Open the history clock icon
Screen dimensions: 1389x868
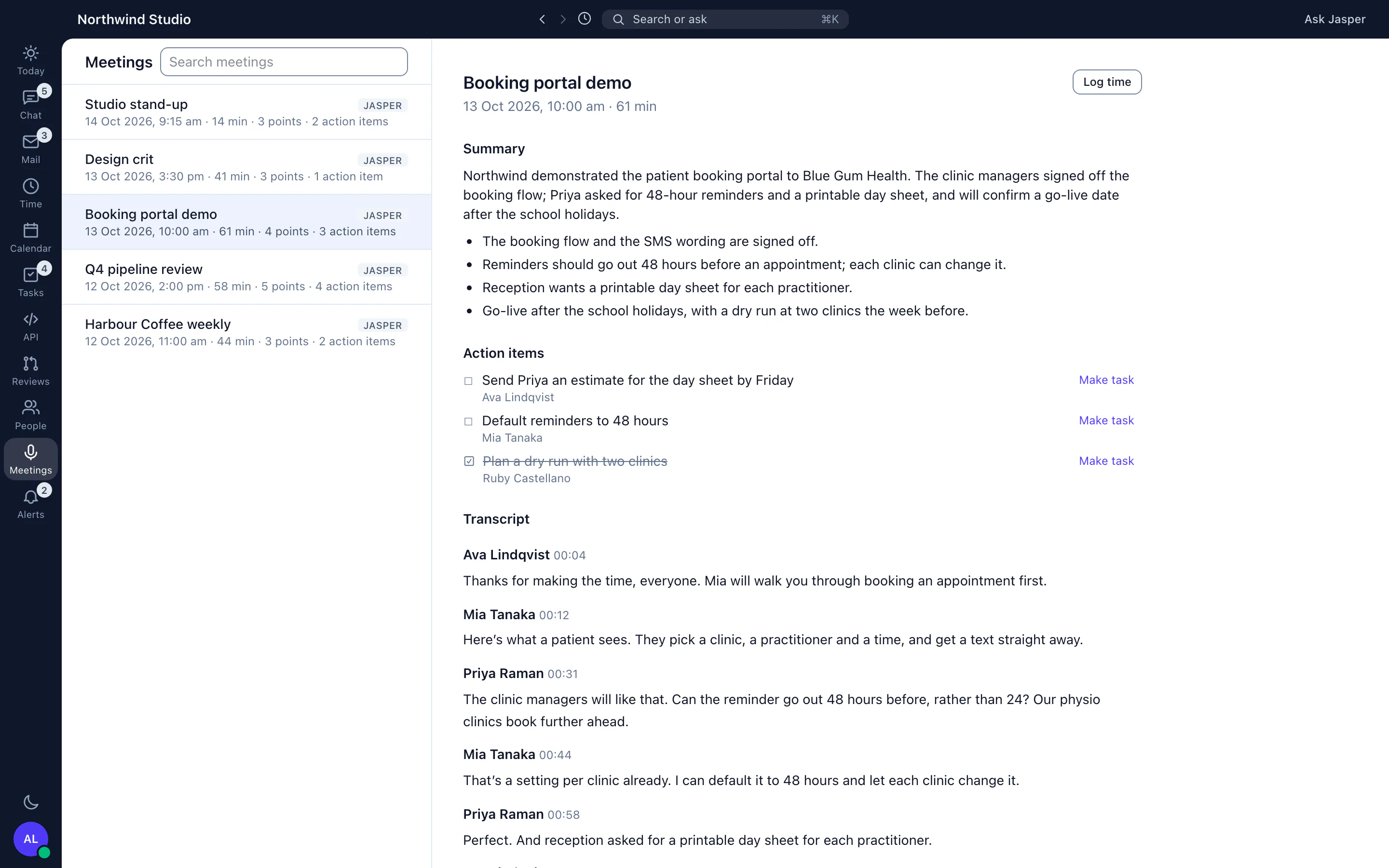(585, 19)
